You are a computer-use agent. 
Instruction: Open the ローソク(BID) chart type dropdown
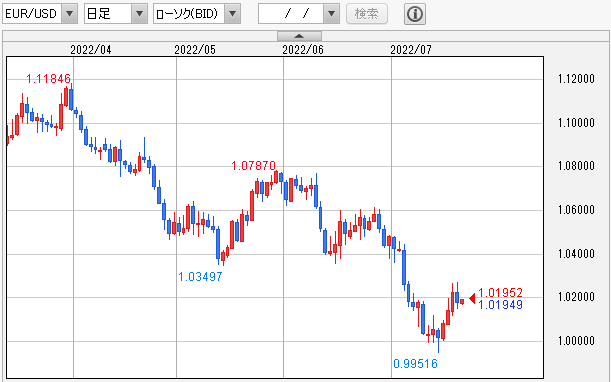[196, 14]
